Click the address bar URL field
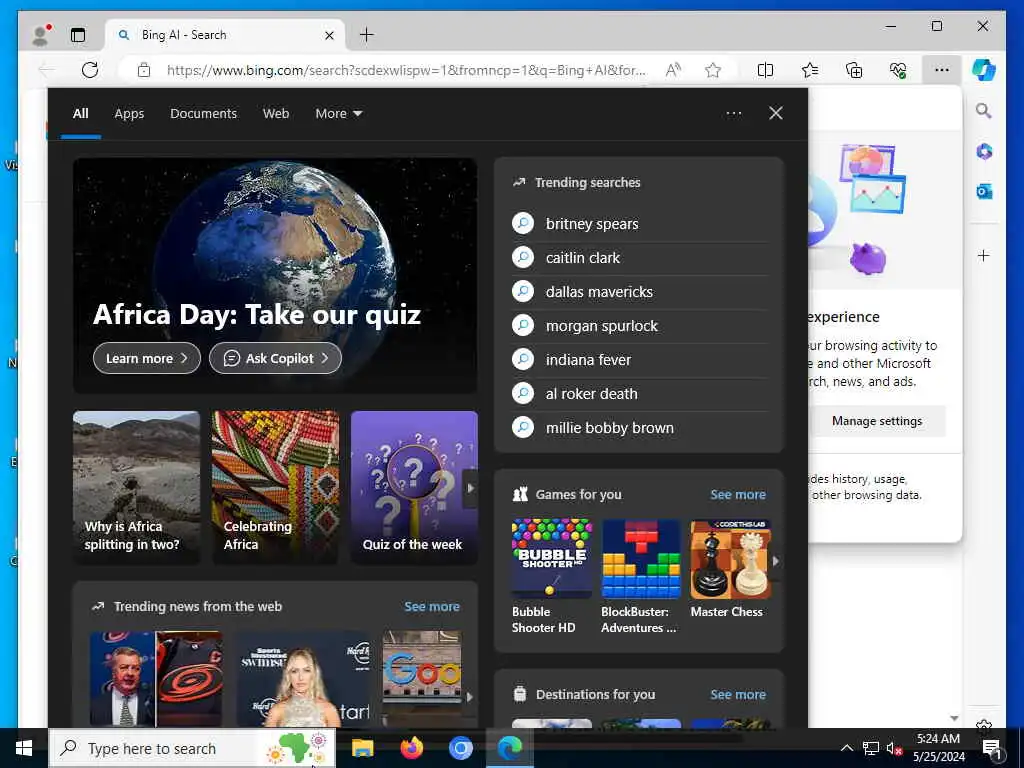Viewport: 1024px width, 768px height. click(x=406, y=70)
